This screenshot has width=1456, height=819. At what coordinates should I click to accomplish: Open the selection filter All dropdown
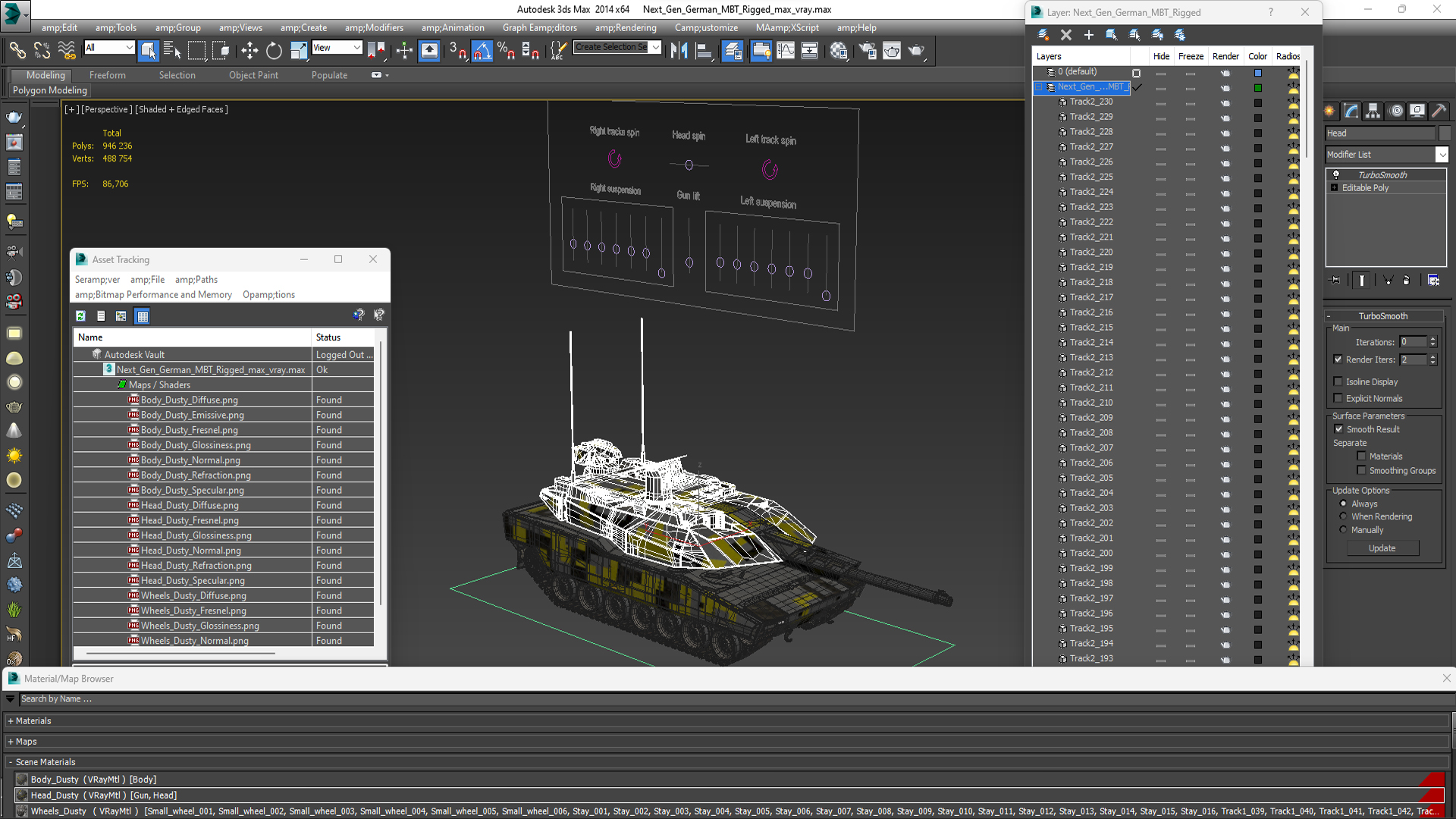coord(129,48)
